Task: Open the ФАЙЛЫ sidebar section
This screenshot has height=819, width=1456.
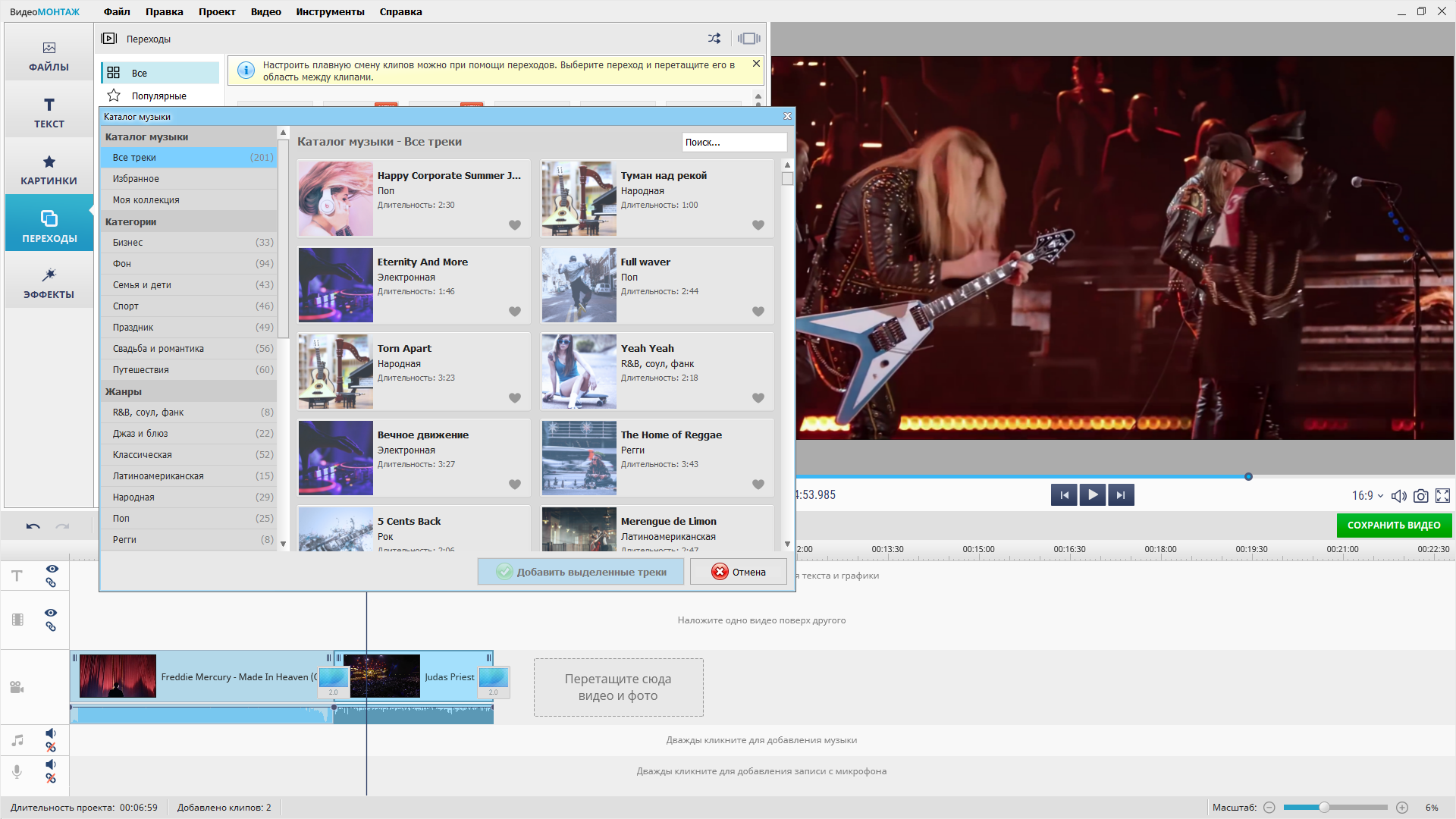Action: [x=49, y=57]
